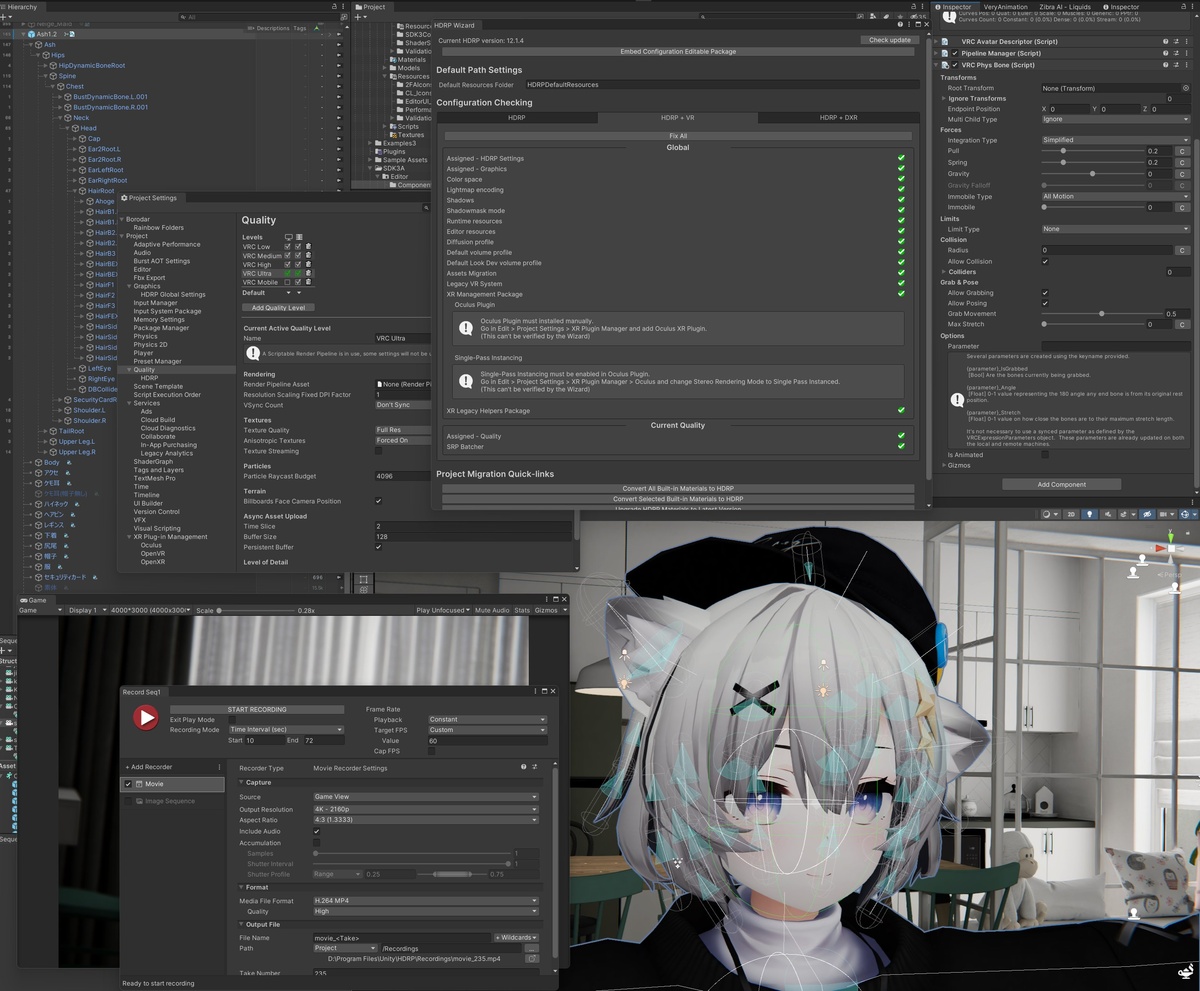Click the recording End time field

coord(323,740)
